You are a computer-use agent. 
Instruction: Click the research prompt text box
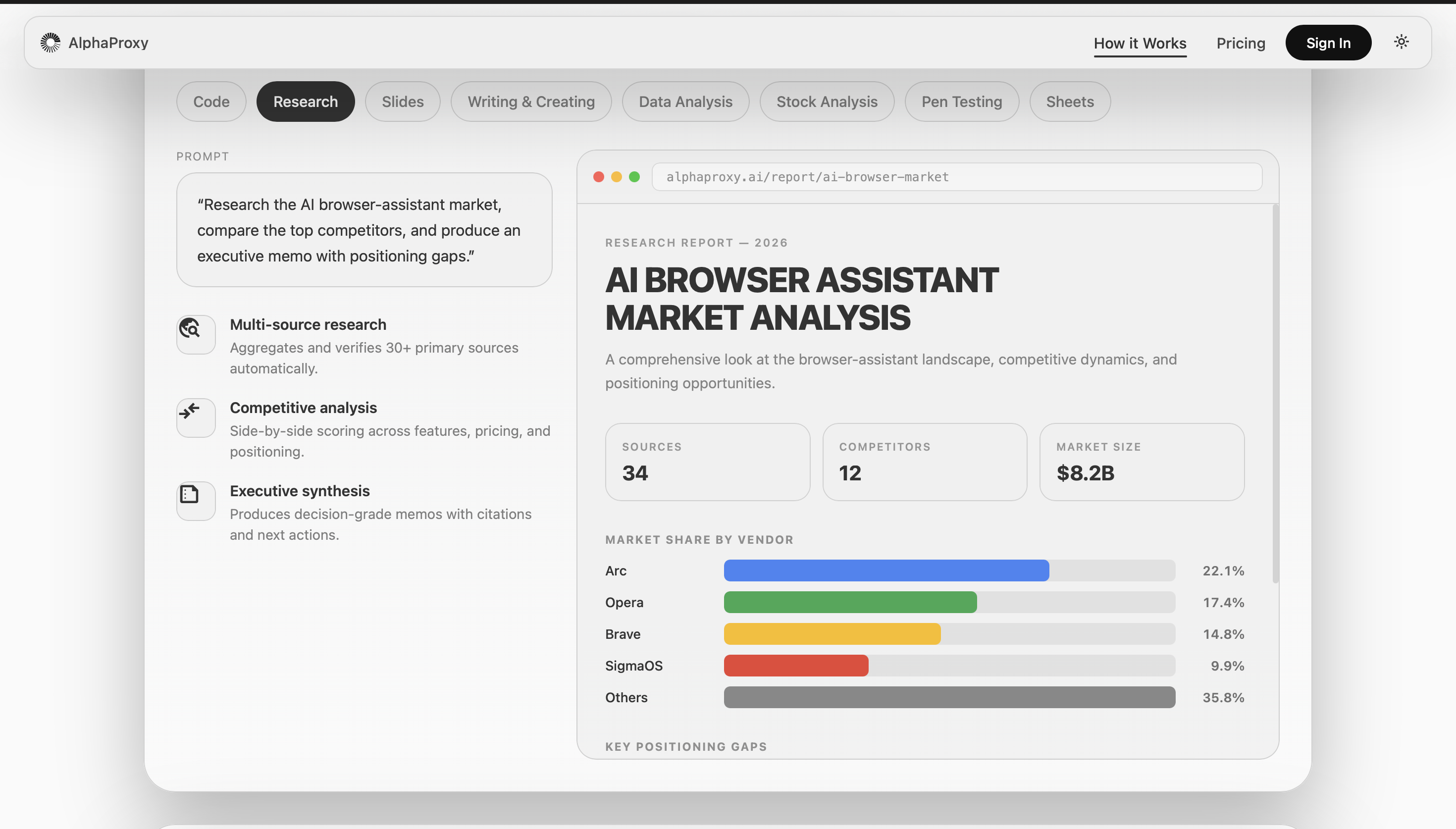click(364, 230)
